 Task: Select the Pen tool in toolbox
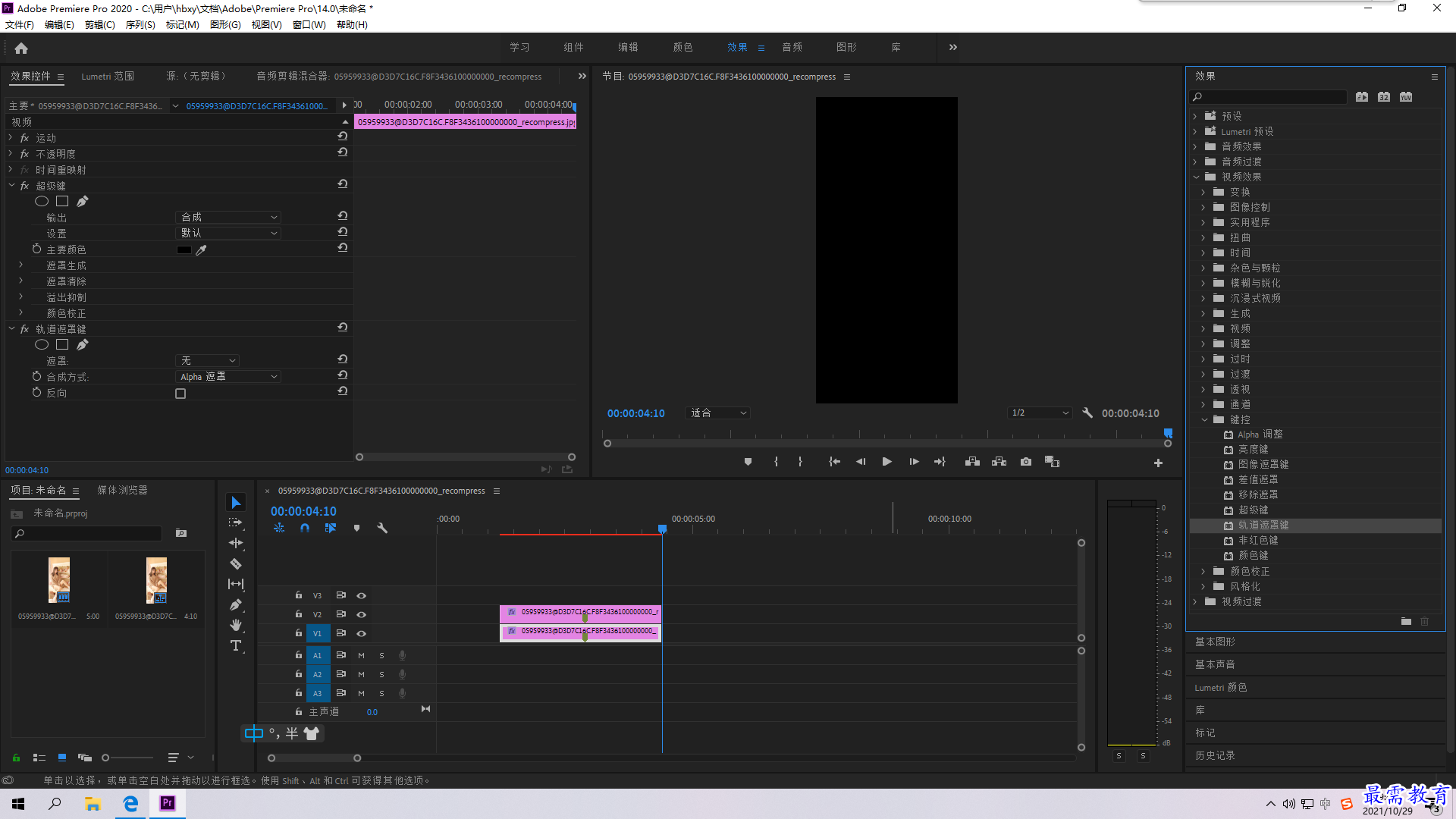click(236, 604)
